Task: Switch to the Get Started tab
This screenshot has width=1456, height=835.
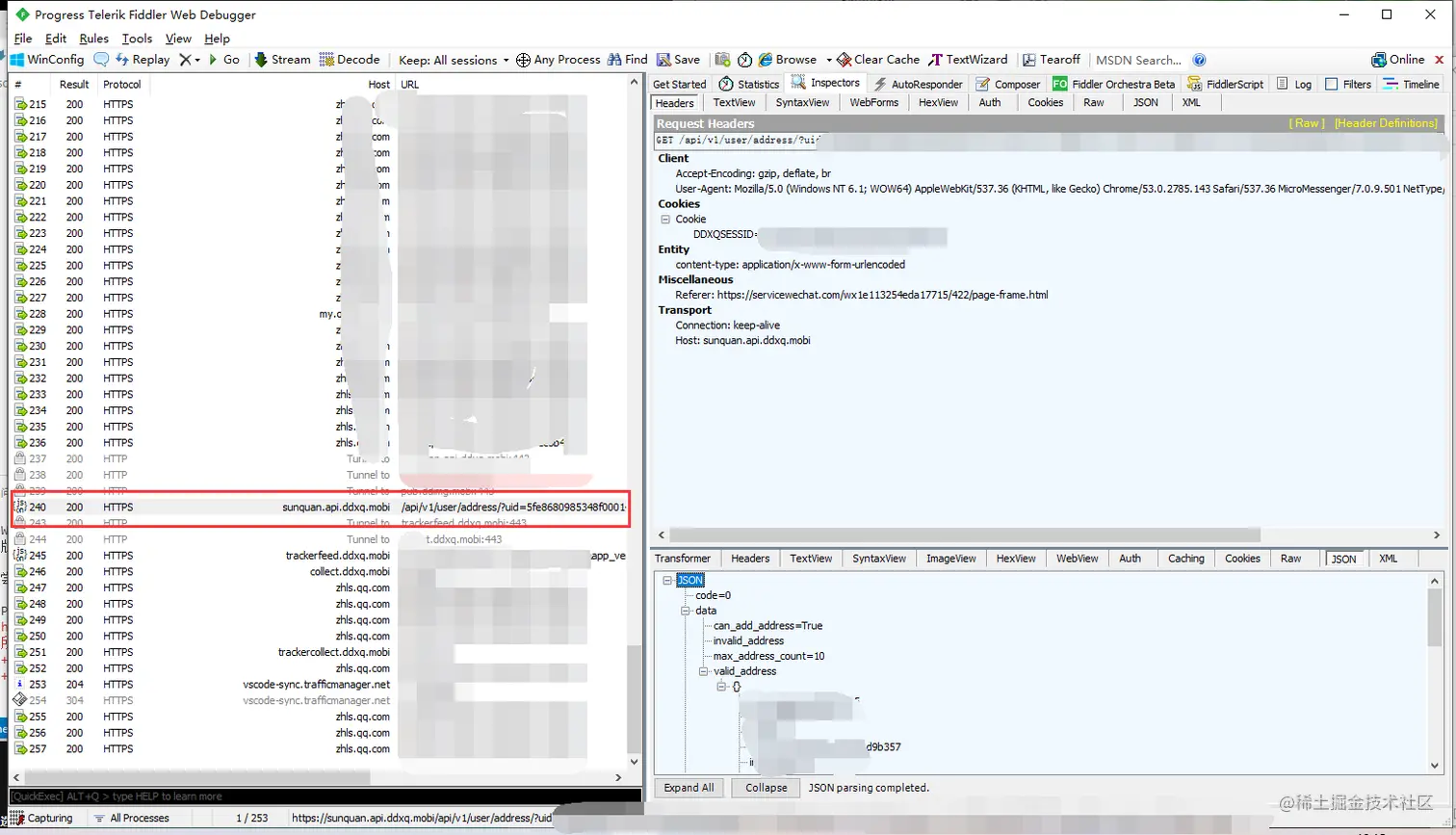Action: tap(680, 84)
